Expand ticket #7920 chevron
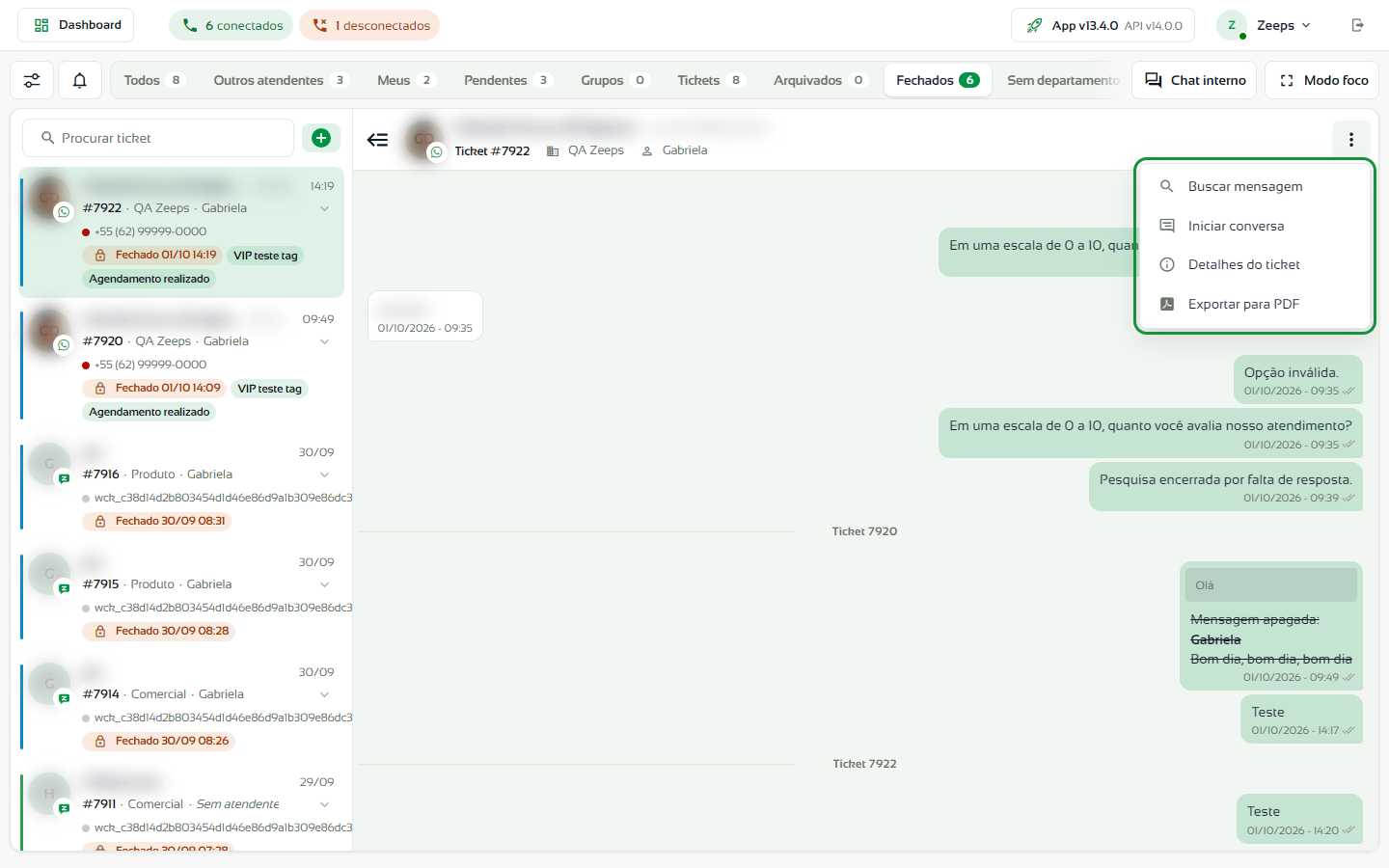Screen dimensions: 1389x868 (324, 341)
